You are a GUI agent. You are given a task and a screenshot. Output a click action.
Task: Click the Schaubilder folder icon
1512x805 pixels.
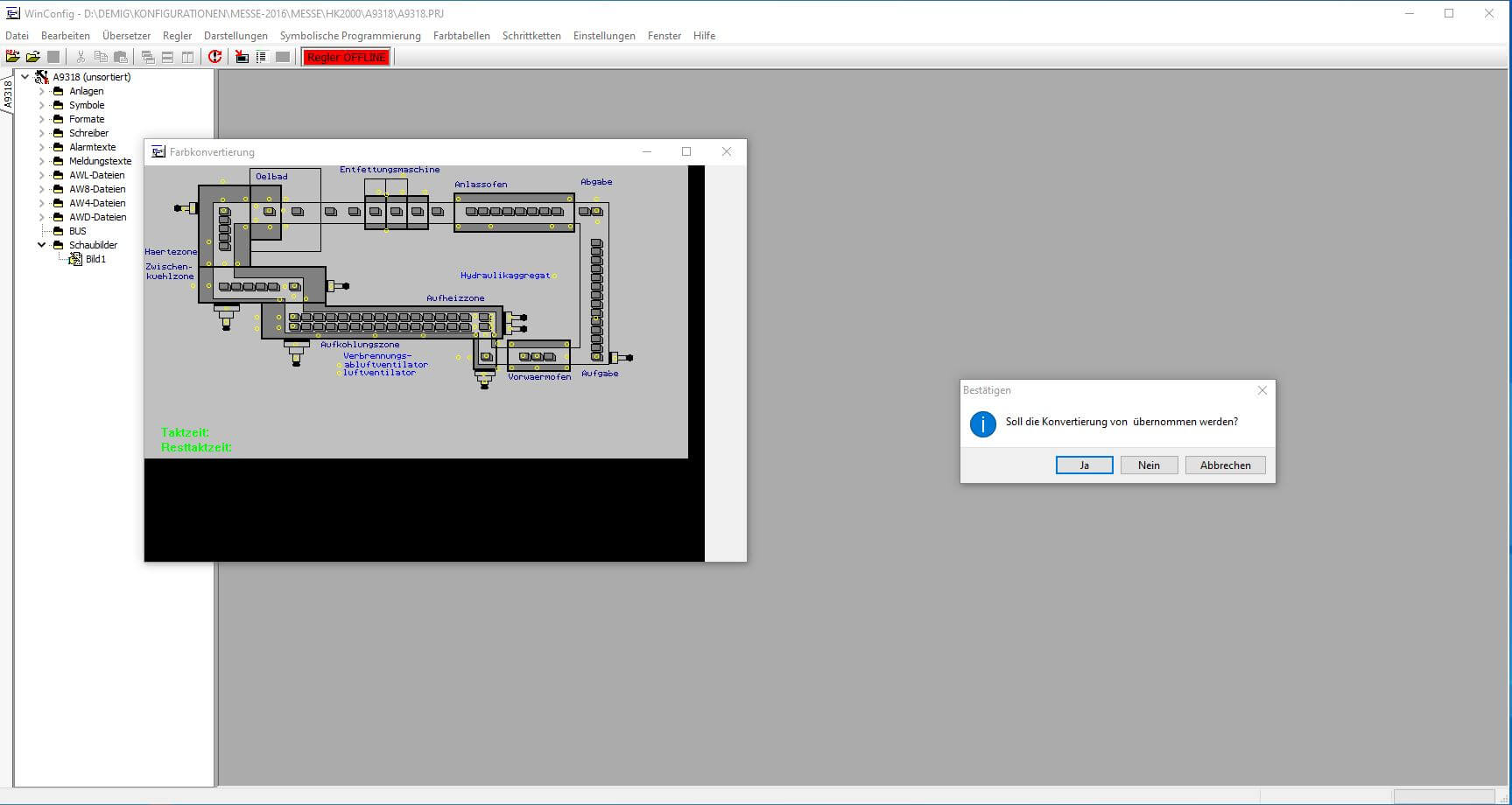pyautogui.click(x=59, y=245)
